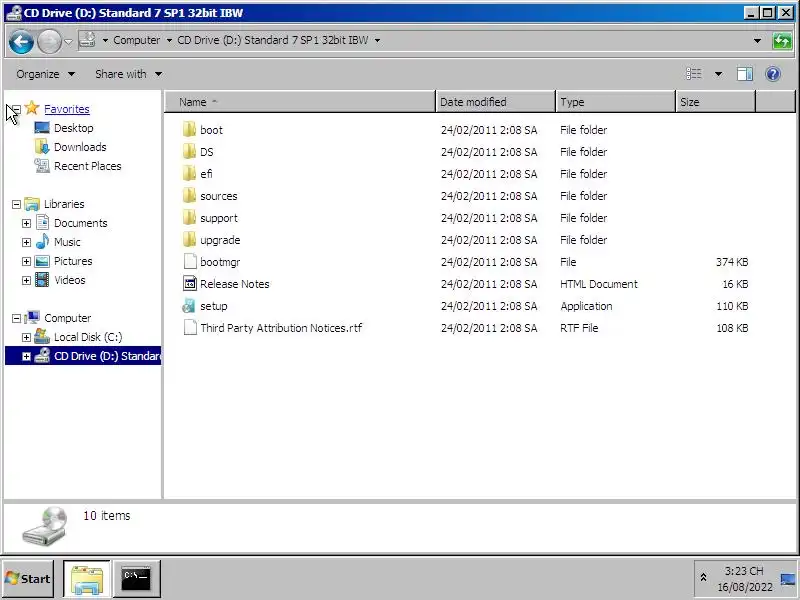Select Local Disk (C:) in tree
This screenshot has width=800, height=600.
click(88, 337)
